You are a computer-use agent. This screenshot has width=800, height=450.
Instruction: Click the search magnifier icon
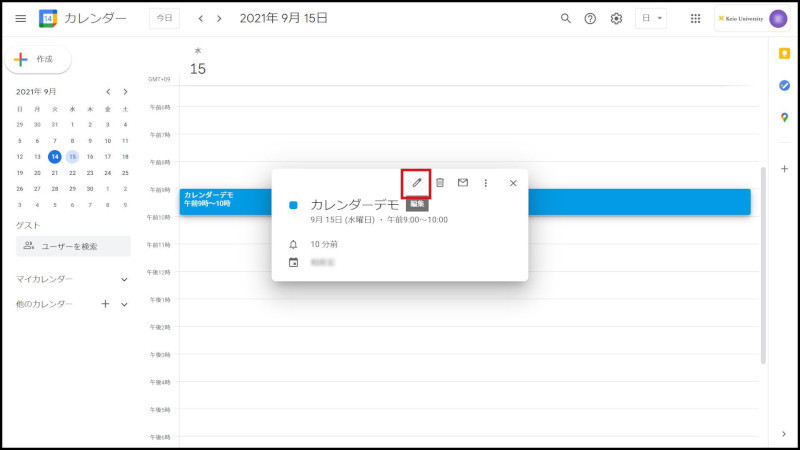tap(566, 18)
